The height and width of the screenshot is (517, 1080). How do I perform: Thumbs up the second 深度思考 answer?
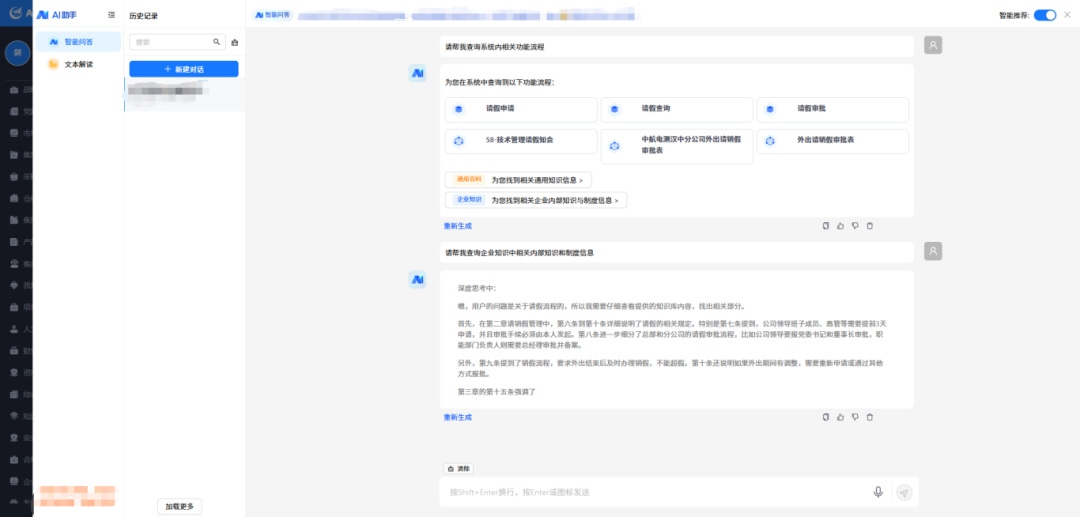tap(840, 417)
